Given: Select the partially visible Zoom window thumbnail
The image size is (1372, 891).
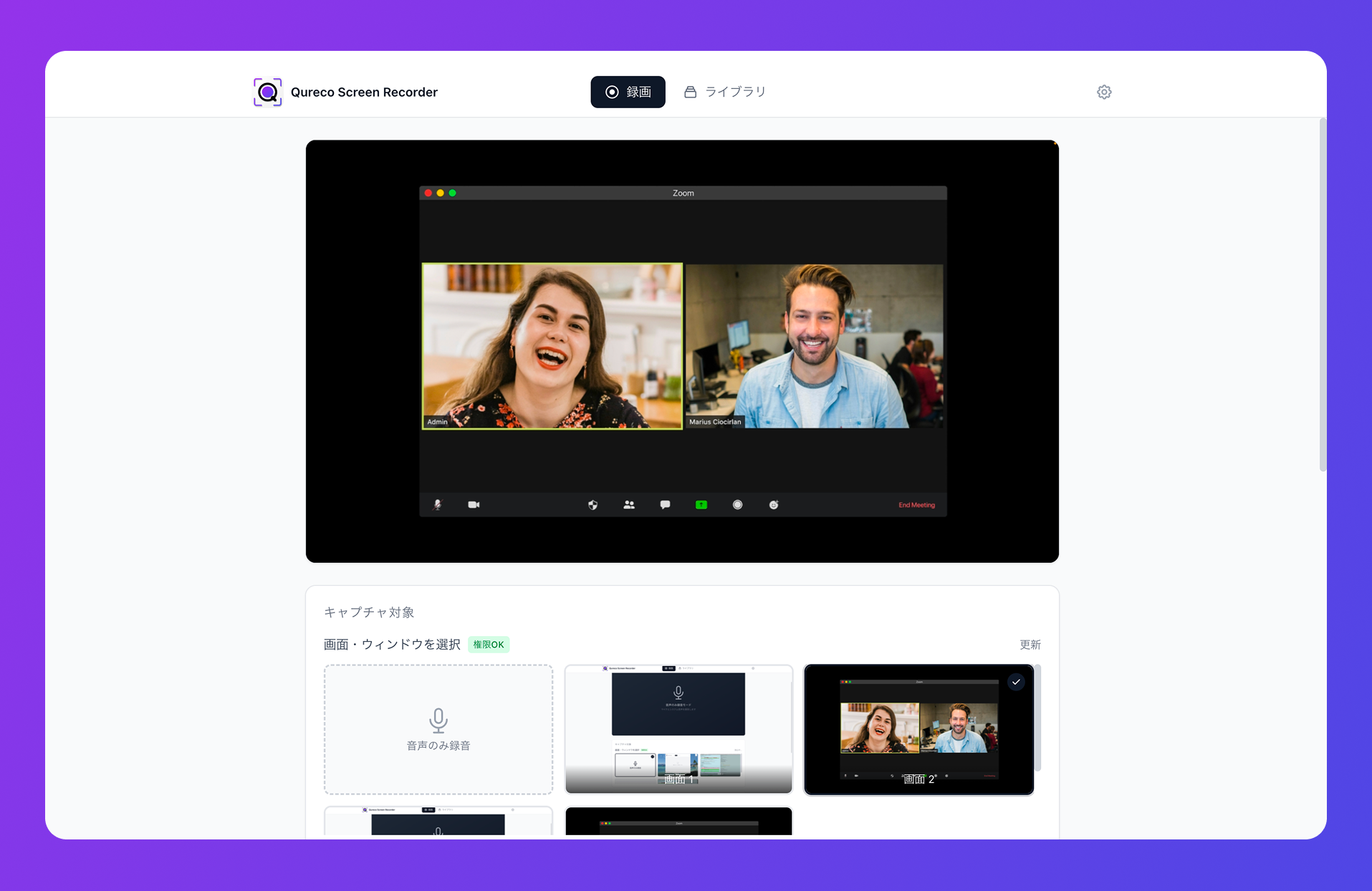Looking at the screenshot, I should pos(678,822).
